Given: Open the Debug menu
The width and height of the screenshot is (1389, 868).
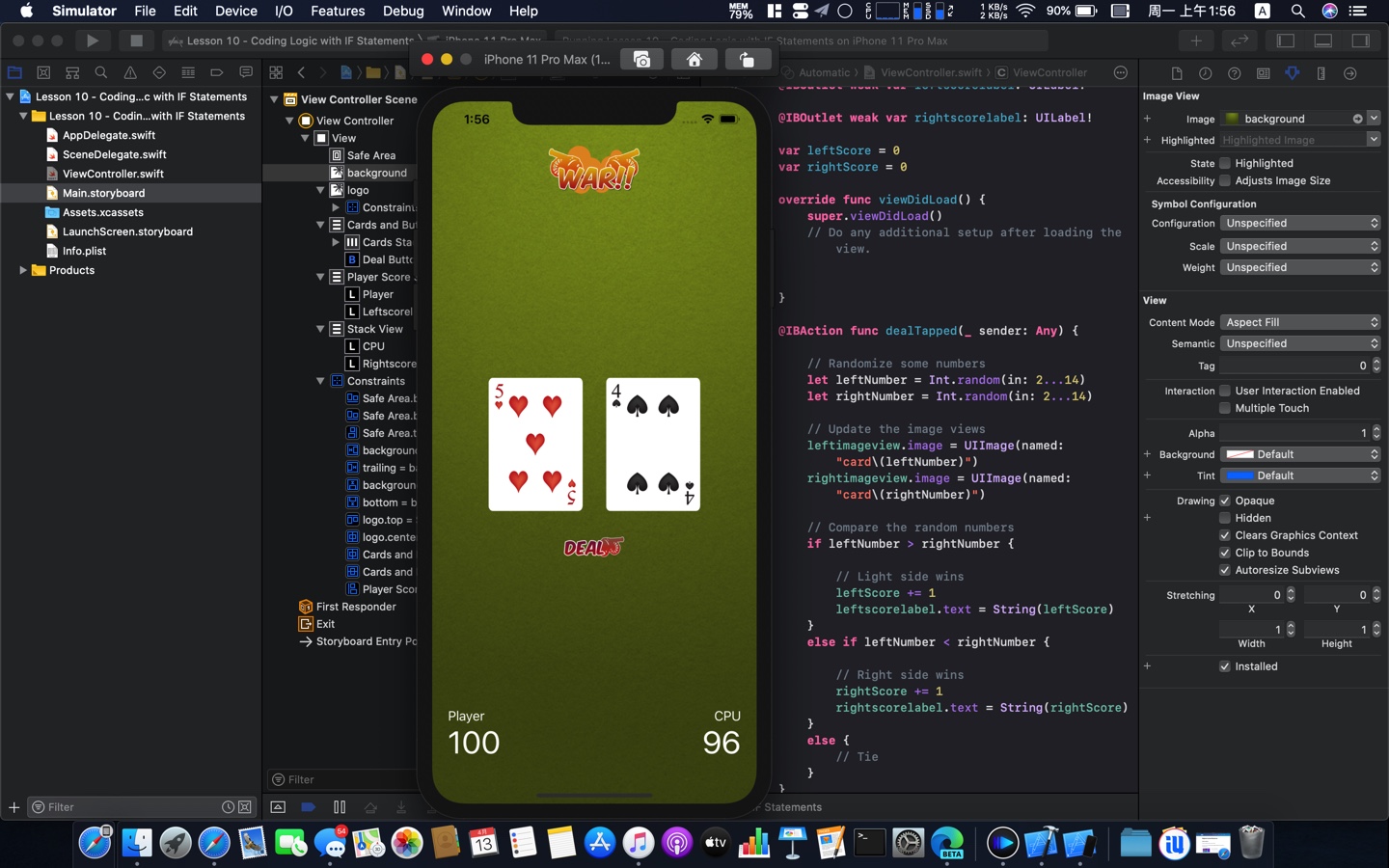Looking at the screenshot, I should 403,12.
